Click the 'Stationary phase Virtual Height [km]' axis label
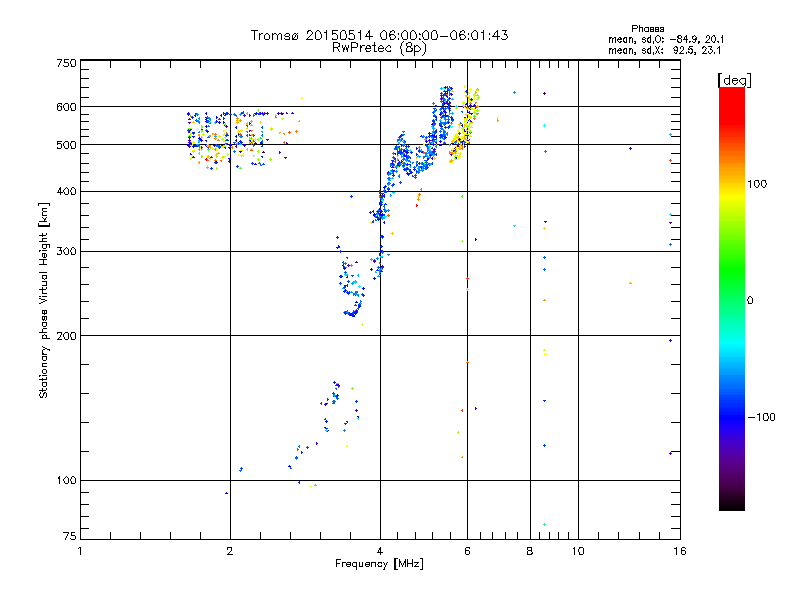800x600 pixels. (x=44, y=301)
